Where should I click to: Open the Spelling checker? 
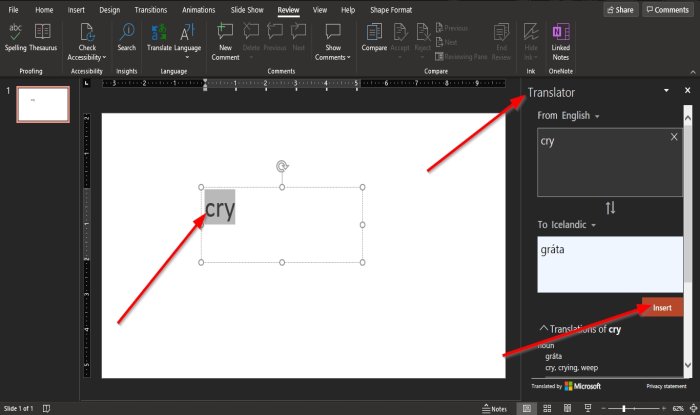click(15, 37)
